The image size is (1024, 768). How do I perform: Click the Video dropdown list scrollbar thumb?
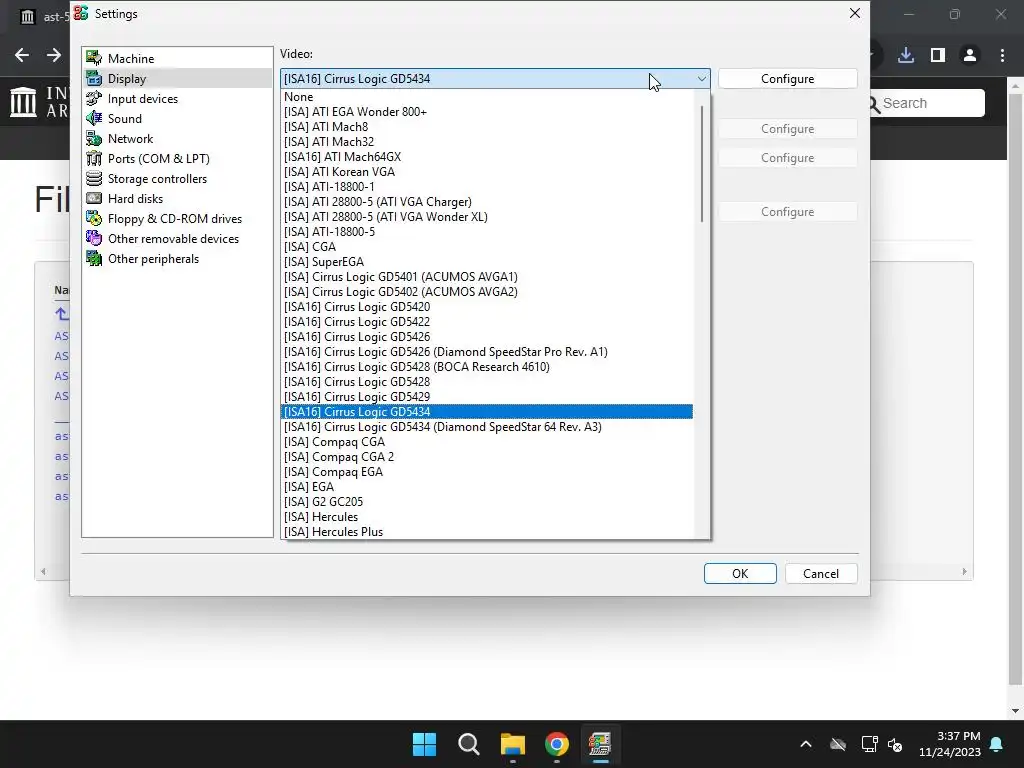tap(702, 163)
